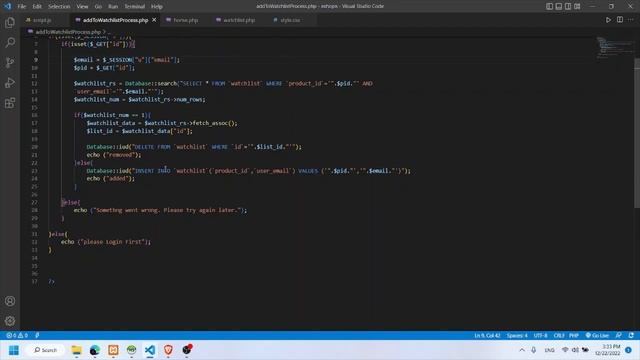Viewport: 640px width, 360px height.
Task: Open the editor More Actions ellipsis
Action: point(631,20)
